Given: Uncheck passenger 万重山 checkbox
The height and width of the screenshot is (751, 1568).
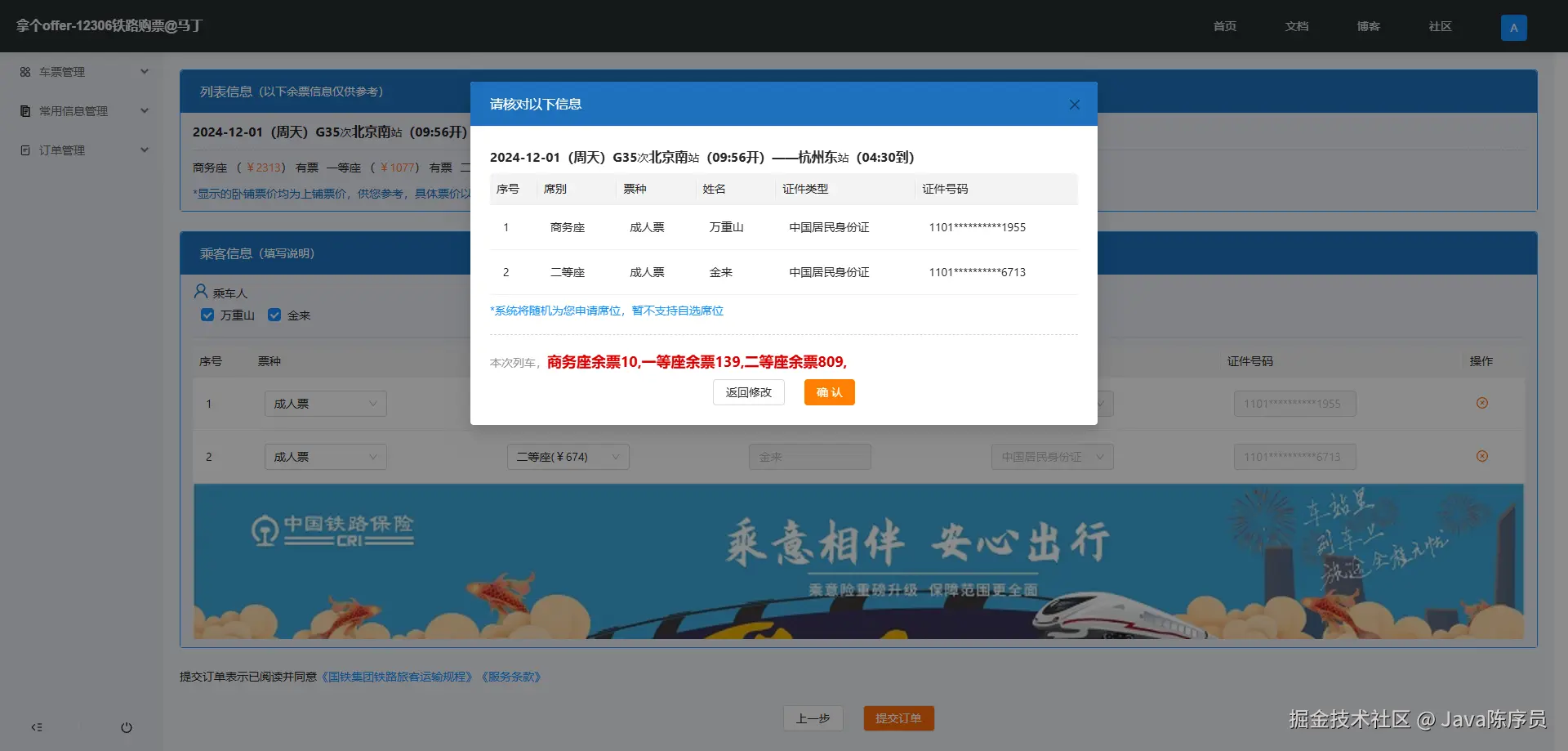Looking at the screenshot, I should tap(207, 315).
